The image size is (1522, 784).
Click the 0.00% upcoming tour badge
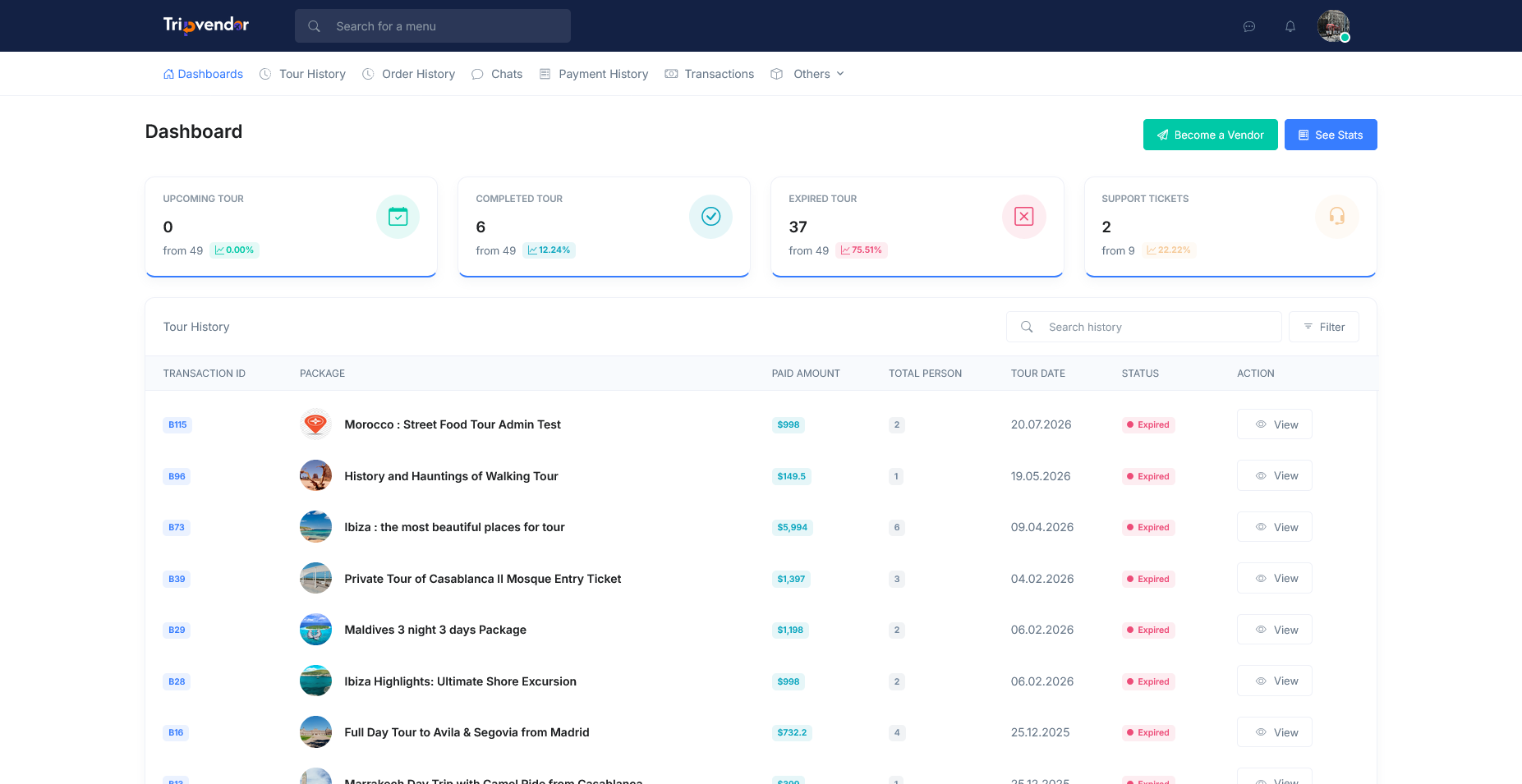(235, 250)
